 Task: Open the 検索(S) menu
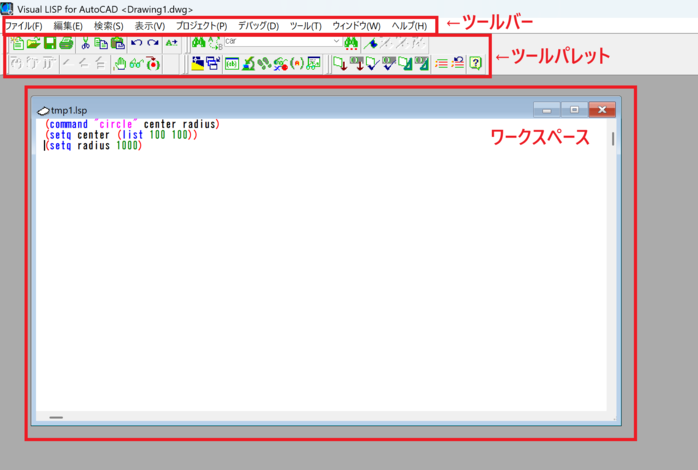pyautogui.click(x=109, y=26)
